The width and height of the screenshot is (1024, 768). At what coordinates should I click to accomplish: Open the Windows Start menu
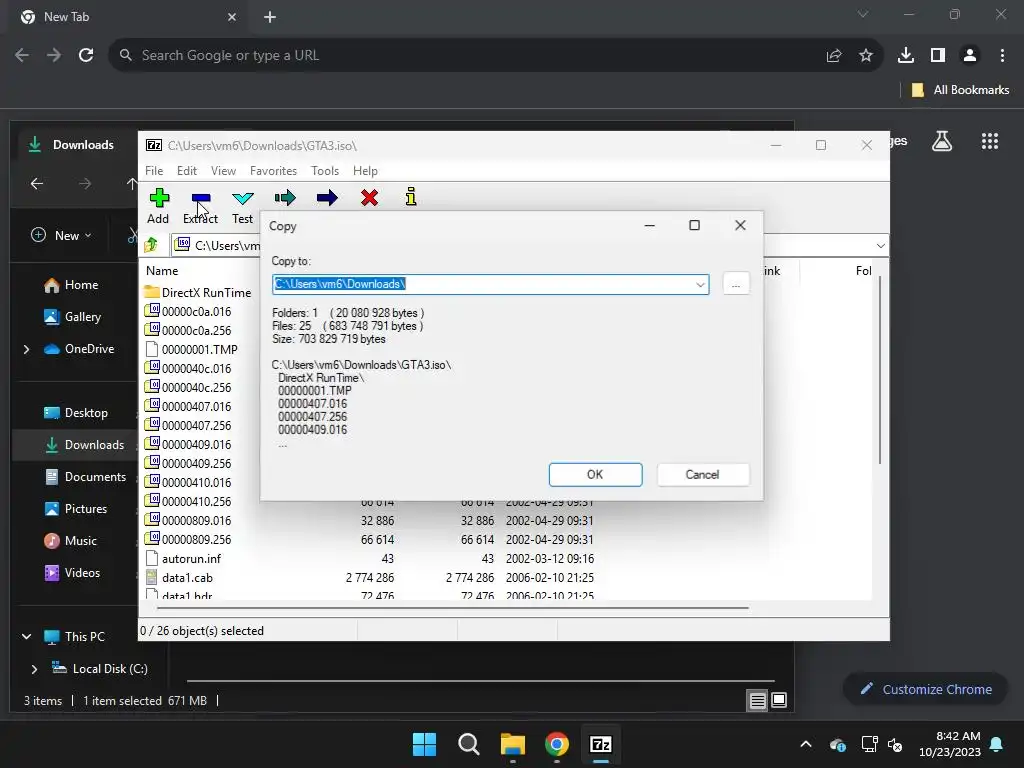(x=424, y=744)
